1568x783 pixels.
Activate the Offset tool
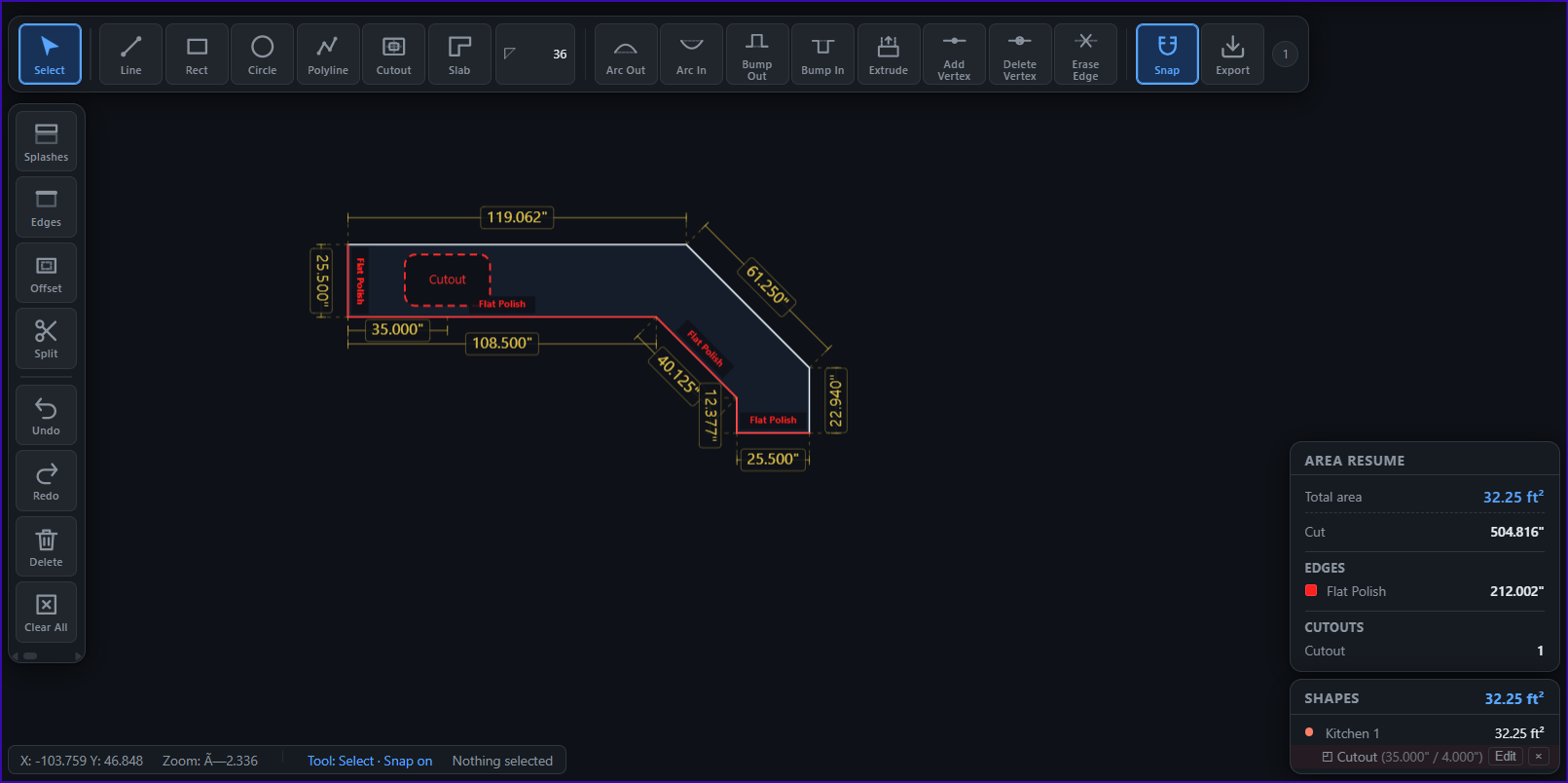[46, 274]
